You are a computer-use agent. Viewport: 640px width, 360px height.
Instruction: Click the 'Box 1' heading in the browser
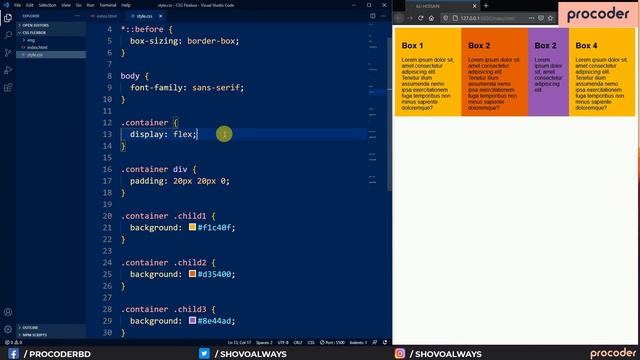(412, 46)
